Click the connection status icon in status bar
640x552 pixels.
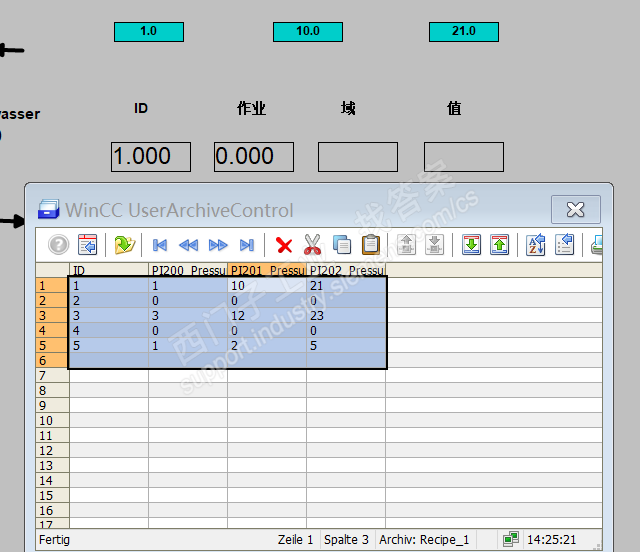click(x=511, y=539)
